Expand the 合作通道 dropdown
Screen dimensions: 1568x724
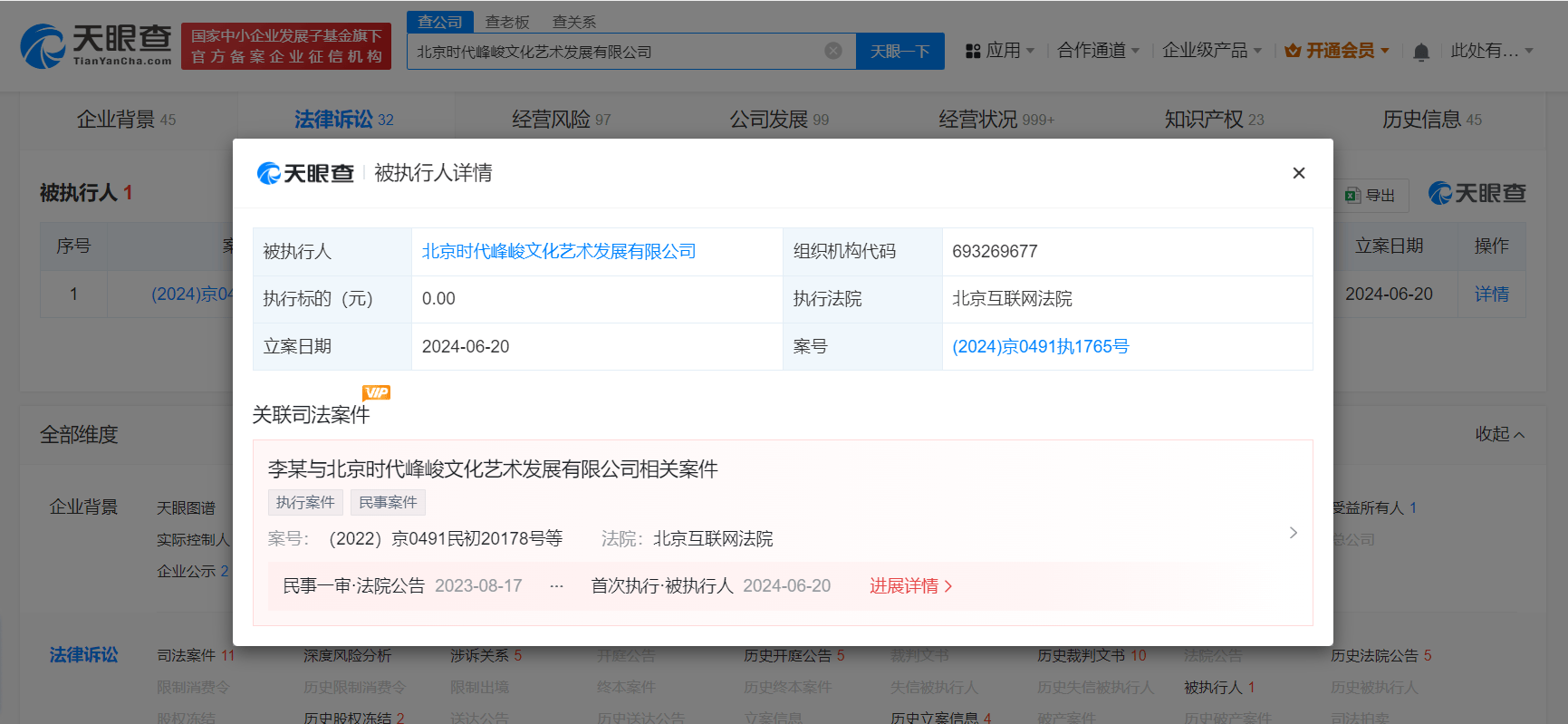(x=1098, y=51)
